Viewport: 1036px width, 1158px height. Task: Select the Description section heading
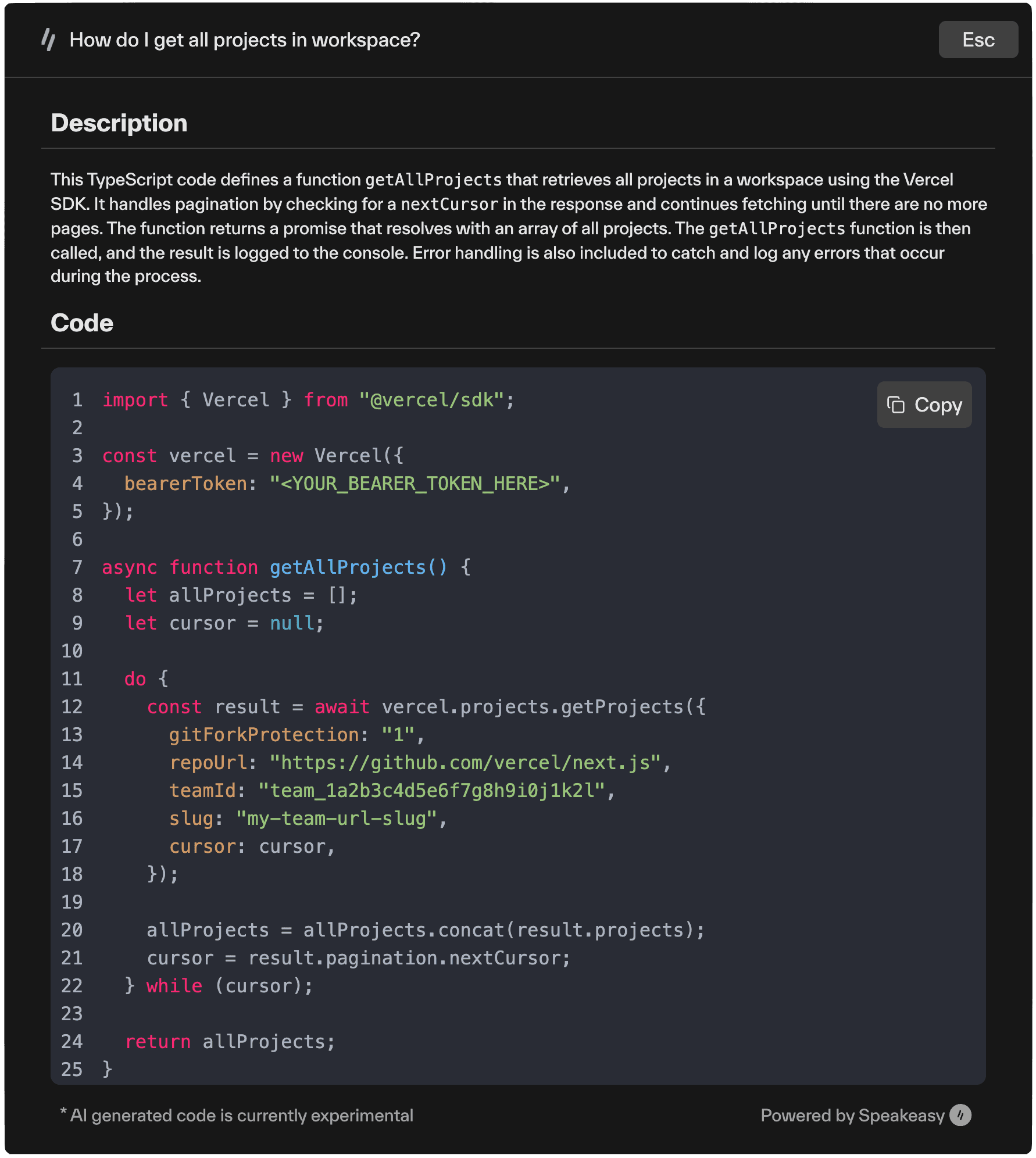click(119, 123)
